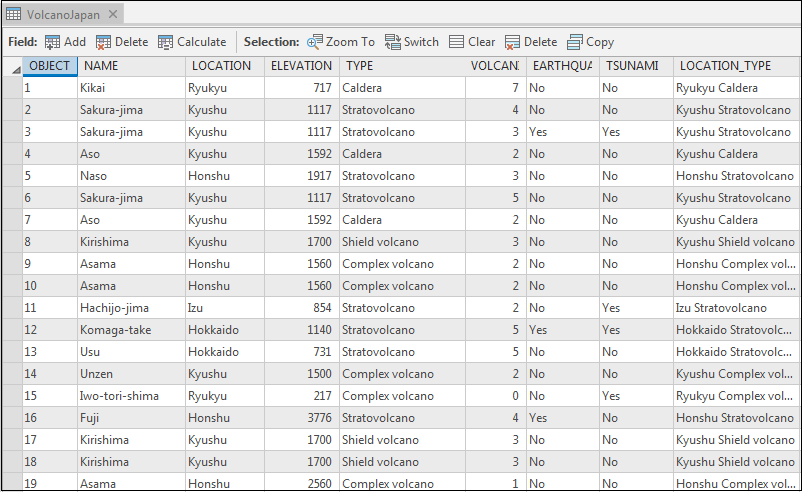Click the Hachijo-jima name cell

(131, 308)
